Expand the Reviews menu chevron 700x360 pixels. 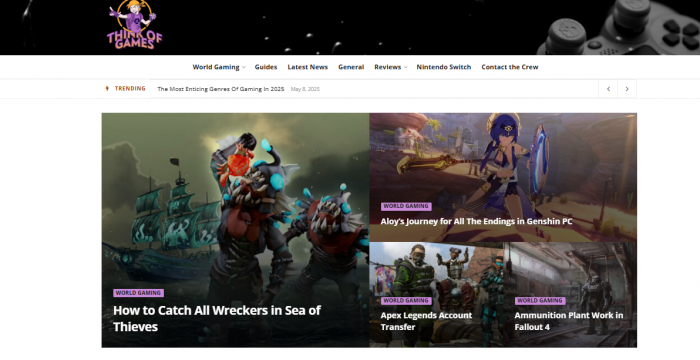coord(405,67)
